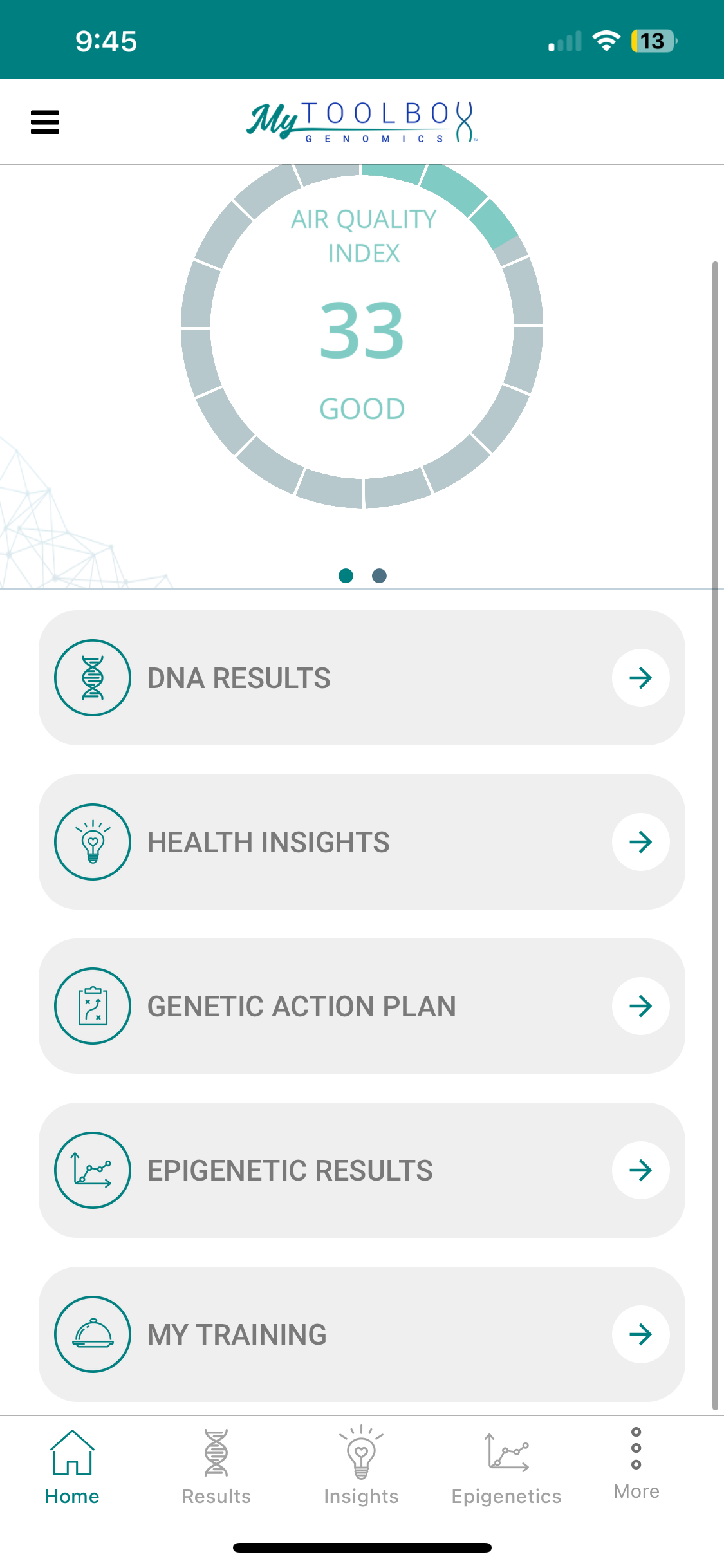Viewport: 724px width, 1568px height.
Task: Open the hamburger menu
Action: 45,122
